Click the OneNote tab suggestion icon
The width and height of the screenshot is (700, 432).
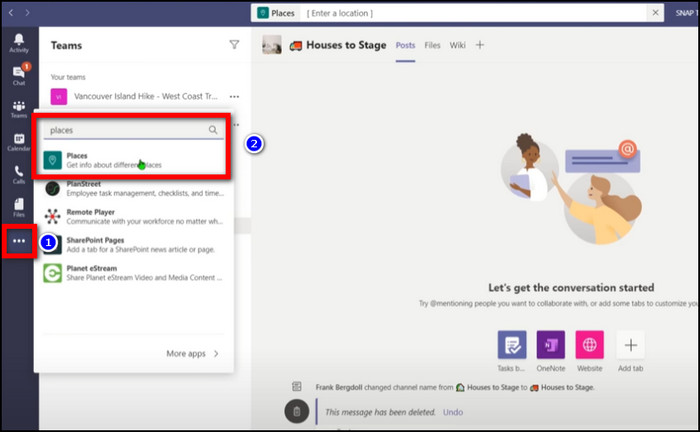coord(550,345)
